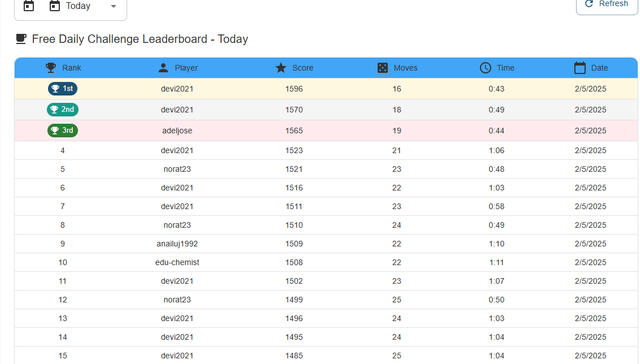640x364 pixels.
Task: Click the 2nd place trophy badge
Action: pyautogui.click(x=62, y=109)
